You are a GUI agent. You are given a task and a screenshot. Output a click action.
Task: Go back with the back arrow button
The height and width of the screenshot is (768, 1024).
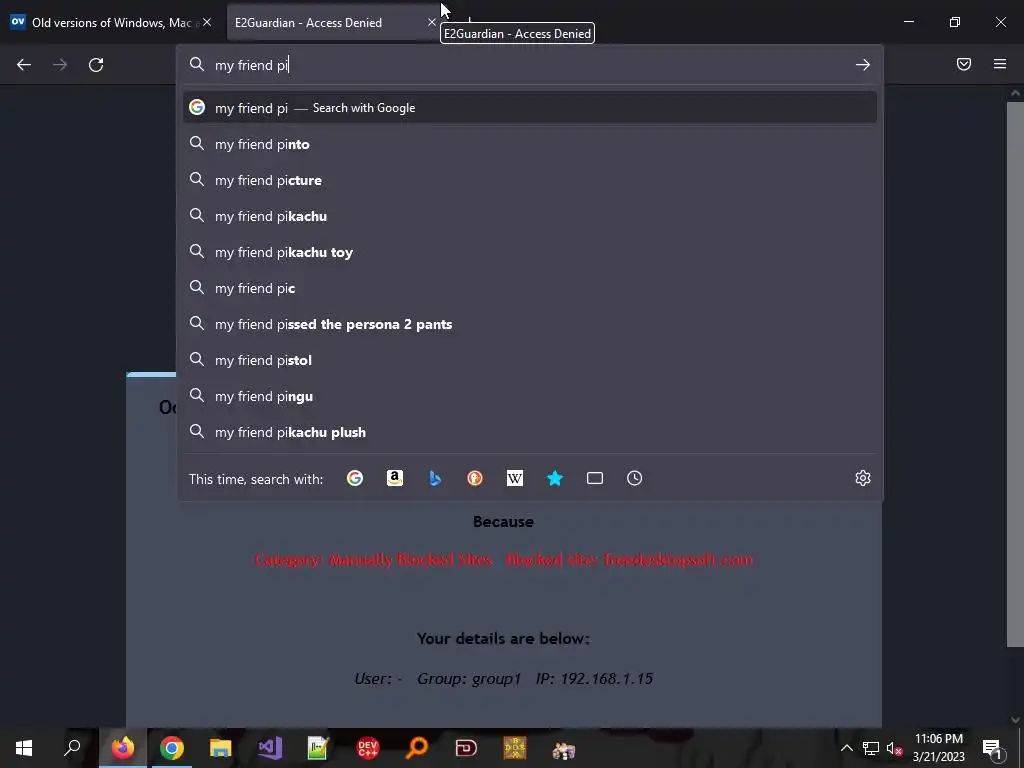point(24,65)
